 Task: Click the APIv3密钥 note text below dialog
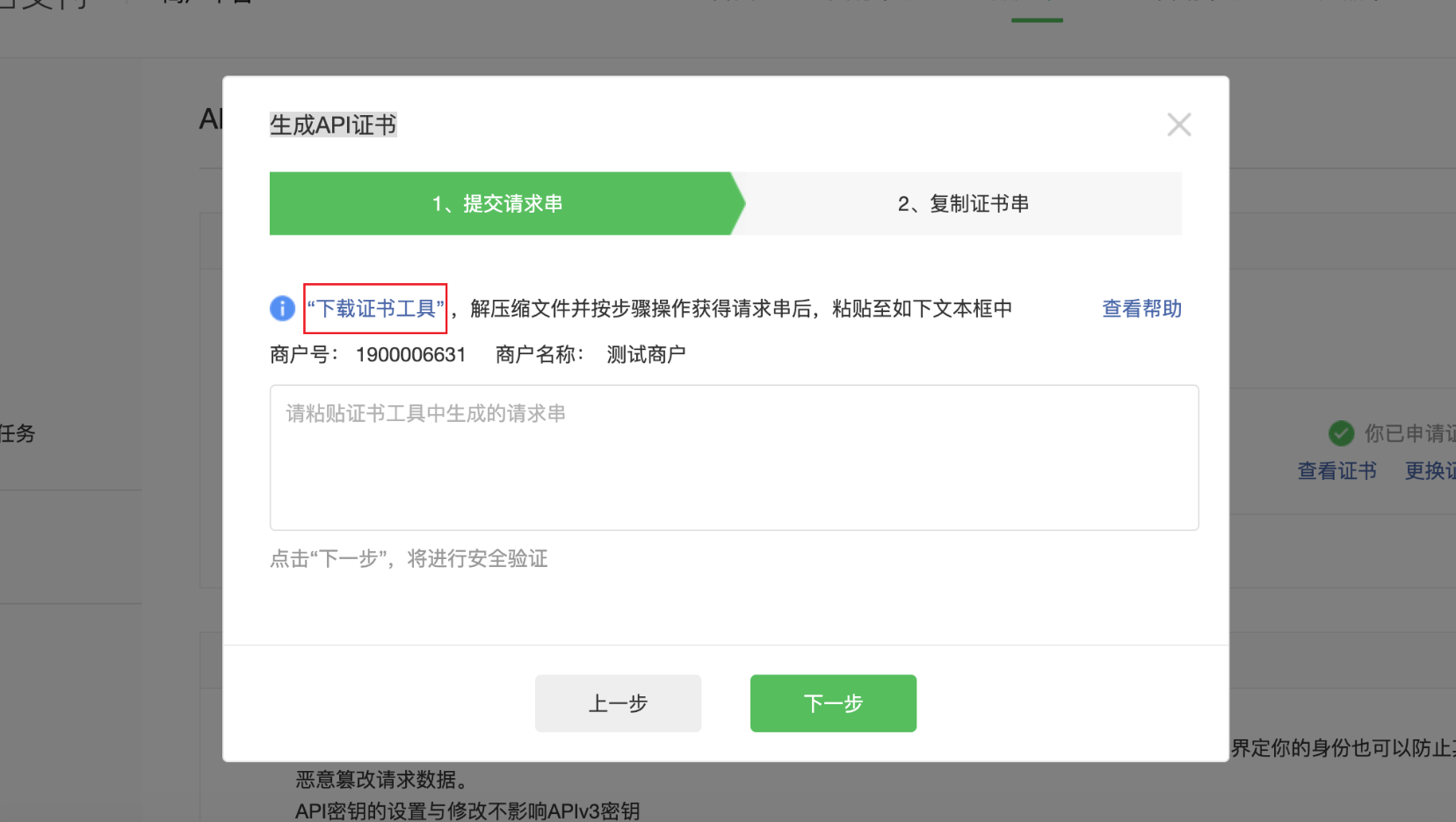coord(467,811)
